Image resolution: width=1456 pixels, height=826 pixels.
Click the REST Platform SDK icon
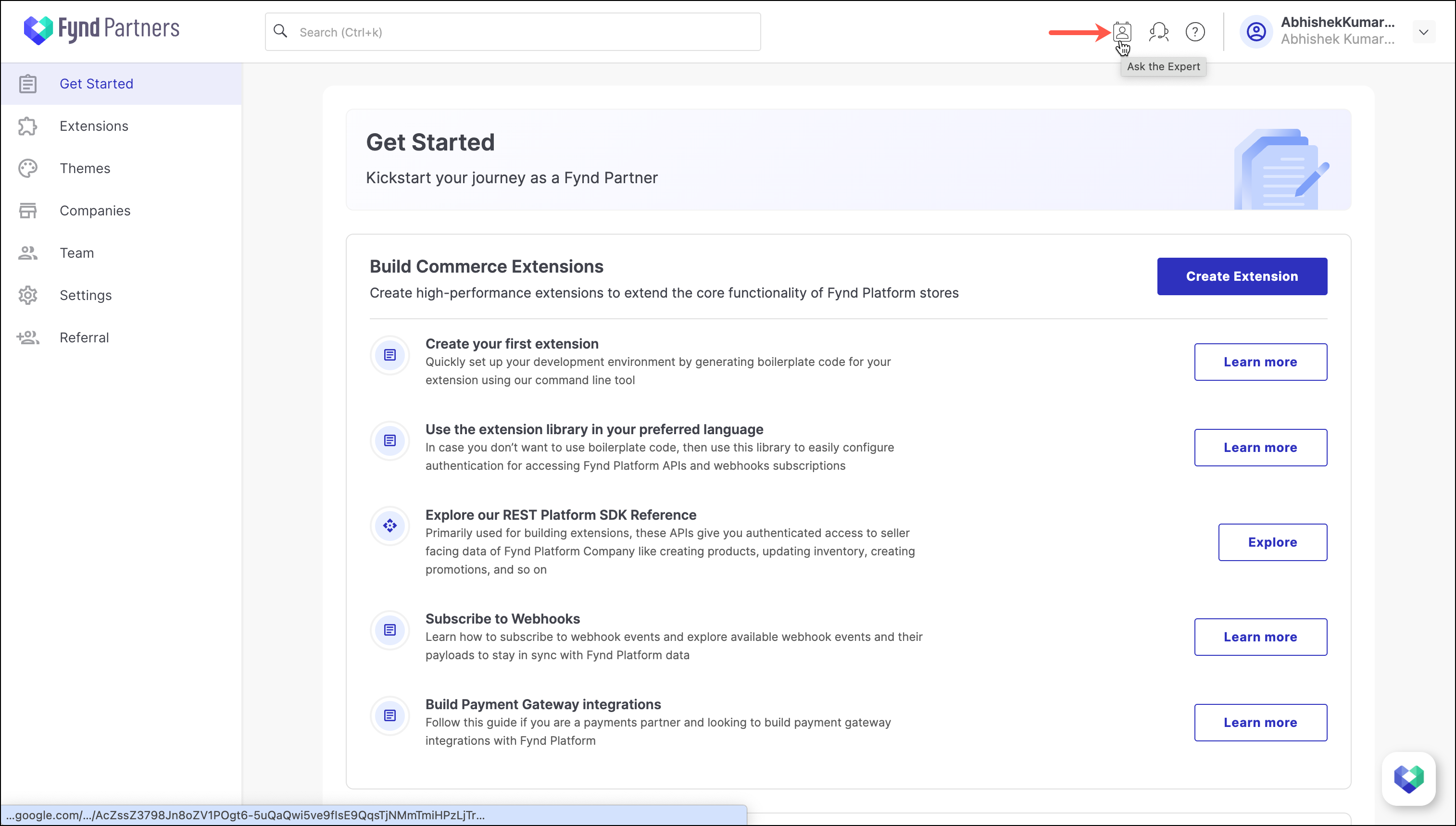(389, 526)
